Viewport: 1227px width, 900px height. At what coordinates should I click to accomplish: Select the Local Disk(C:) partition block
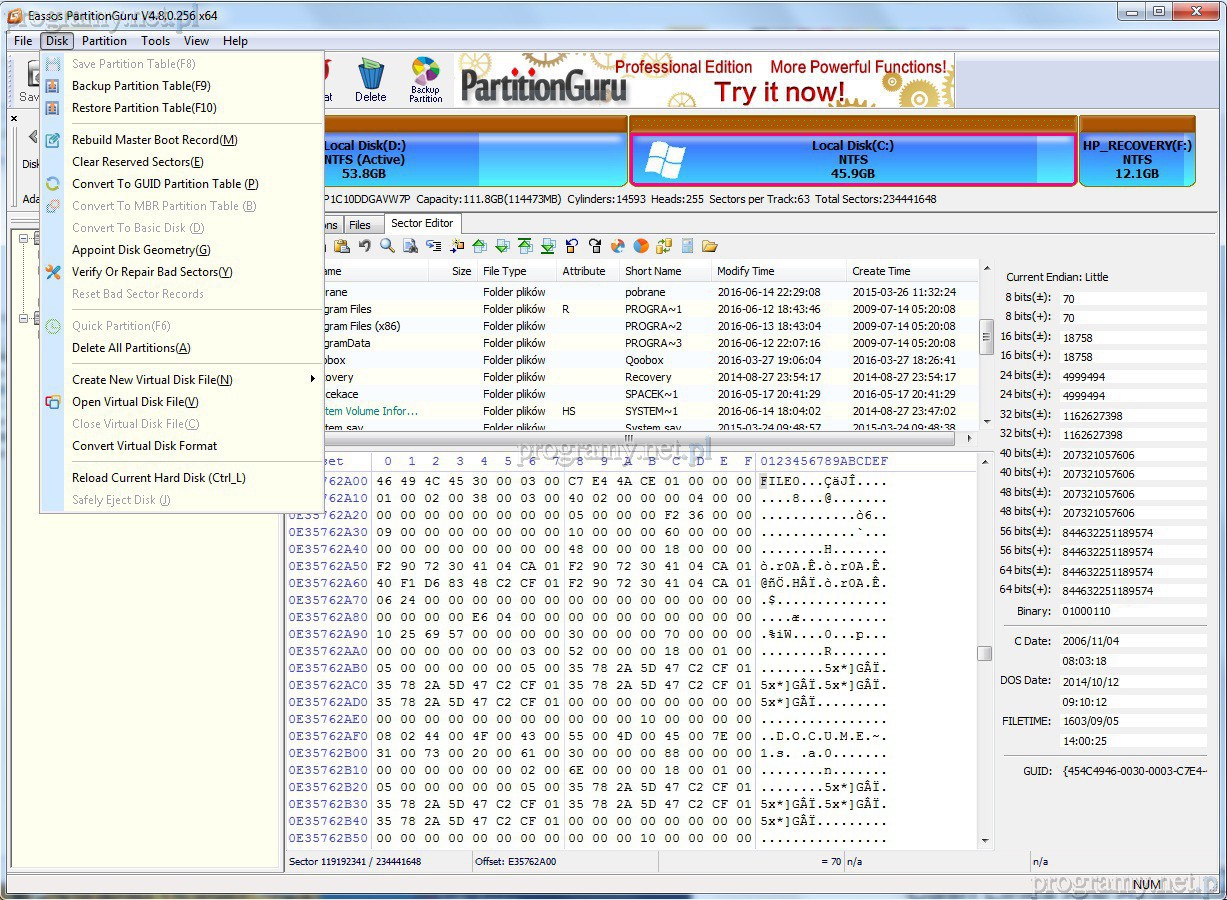(x=852, y=159)
